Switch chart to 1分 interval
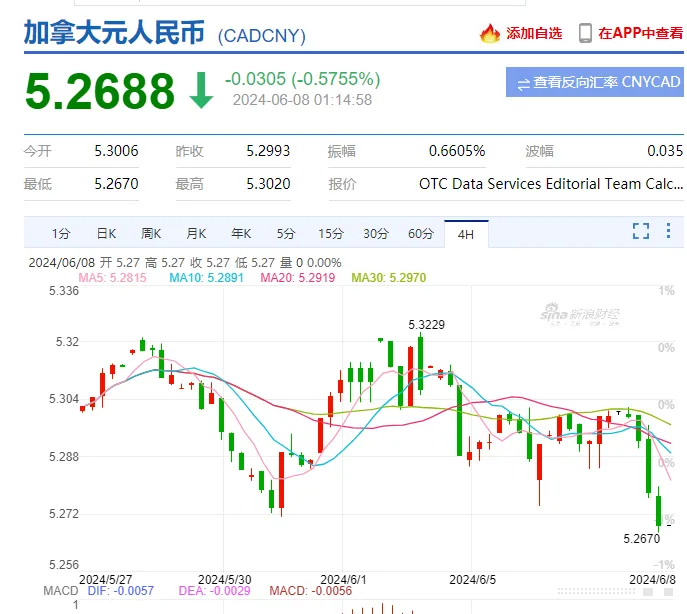This screenshot has width=687, height=614. point(61,234)
